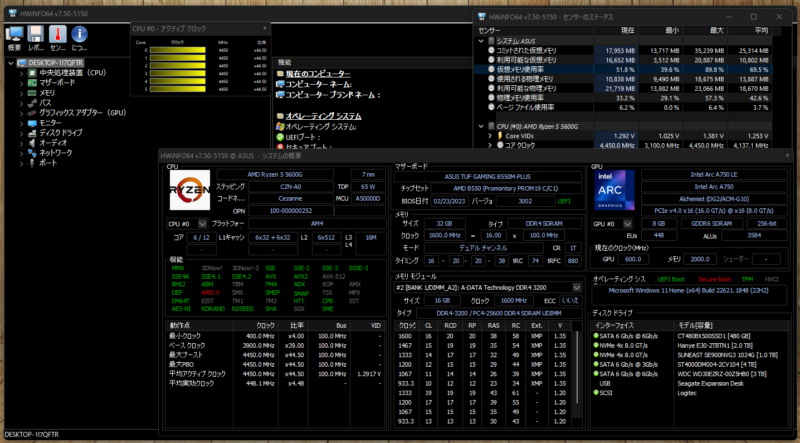
Task: Select ページ ファイル使用率 sensor row
Action: coord(623,108)
